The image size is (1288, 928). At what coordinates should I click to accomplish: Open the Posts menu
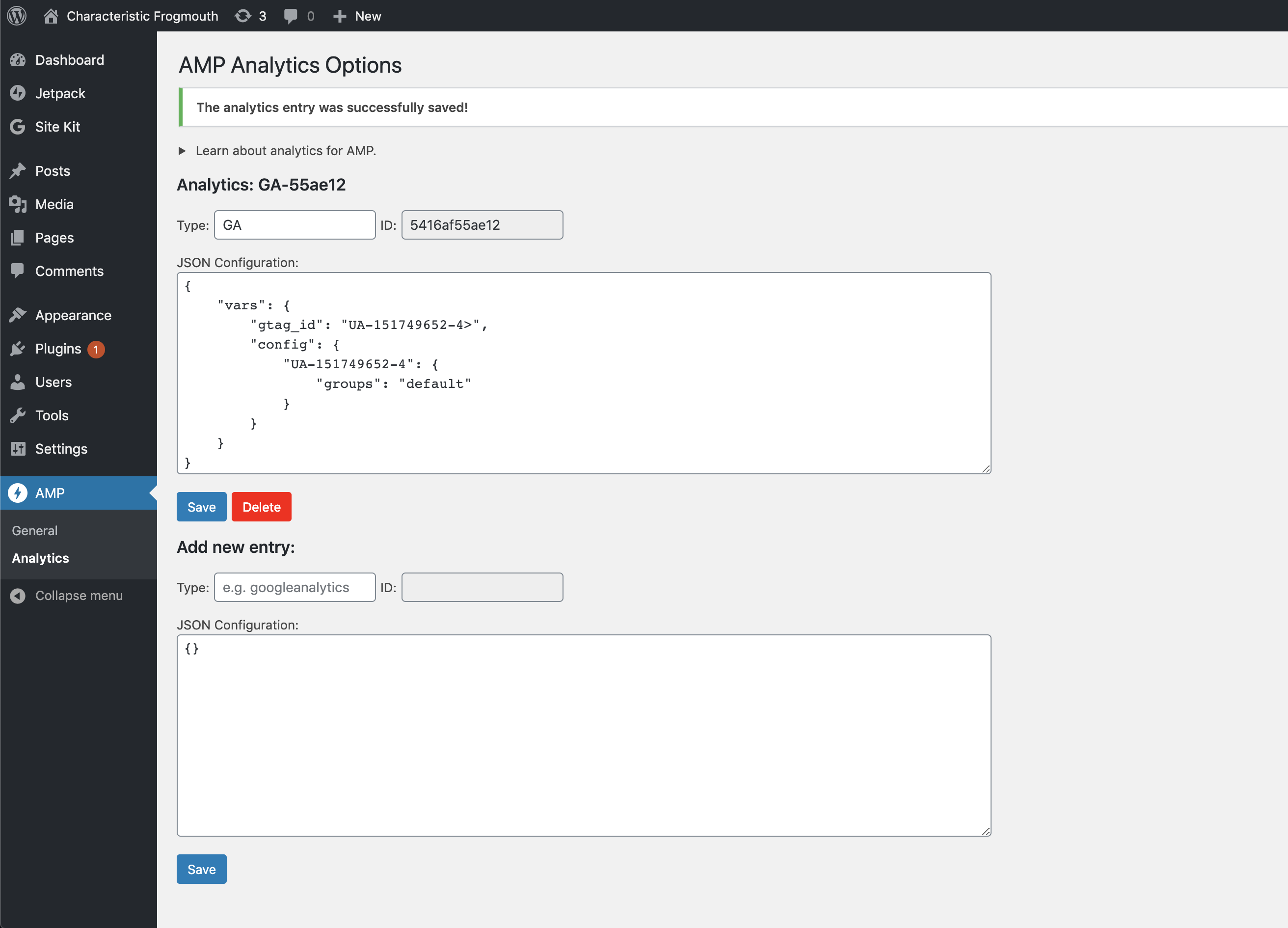point(79,171)
